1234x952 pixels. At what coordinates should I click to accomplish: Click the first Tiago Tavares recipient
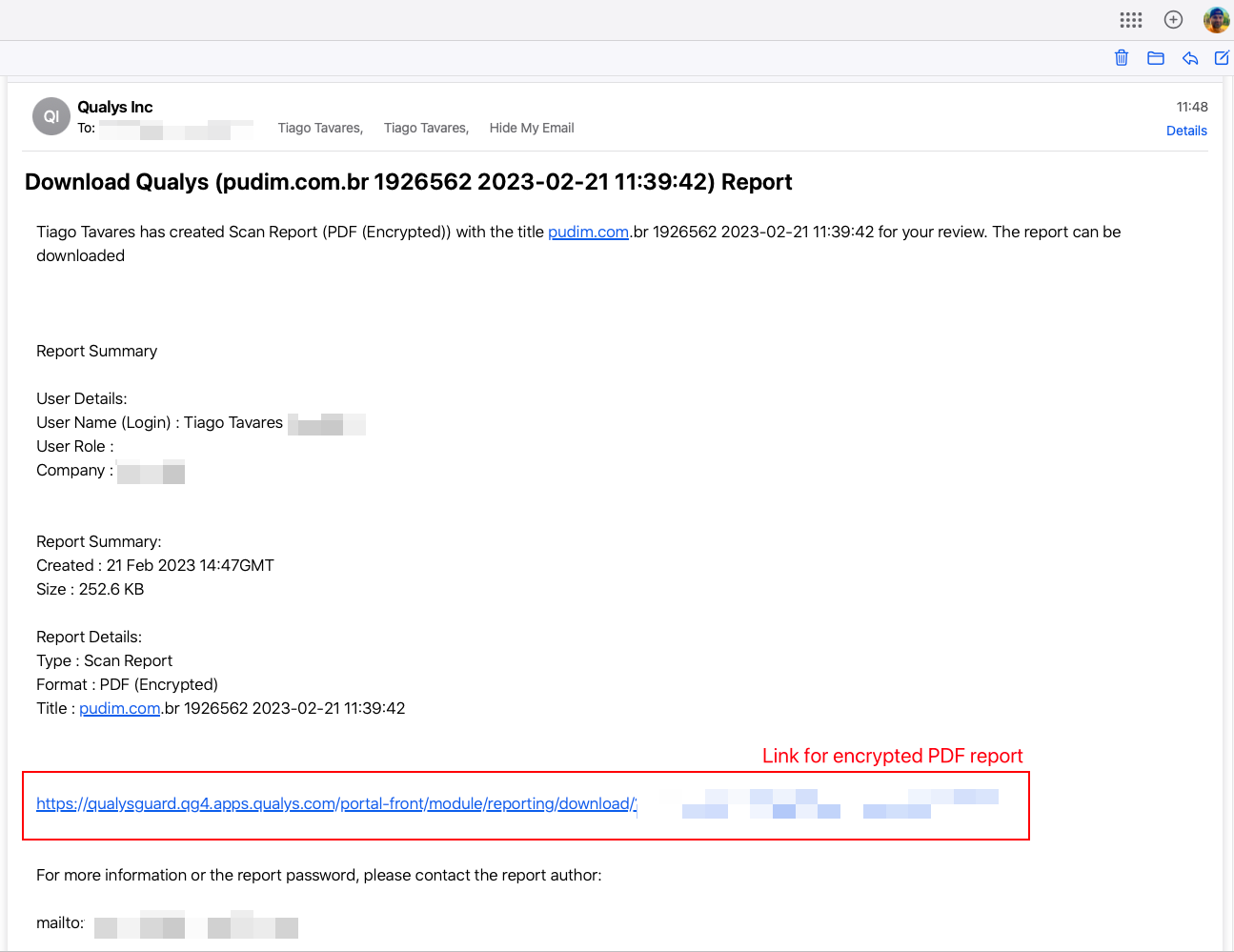320,128
